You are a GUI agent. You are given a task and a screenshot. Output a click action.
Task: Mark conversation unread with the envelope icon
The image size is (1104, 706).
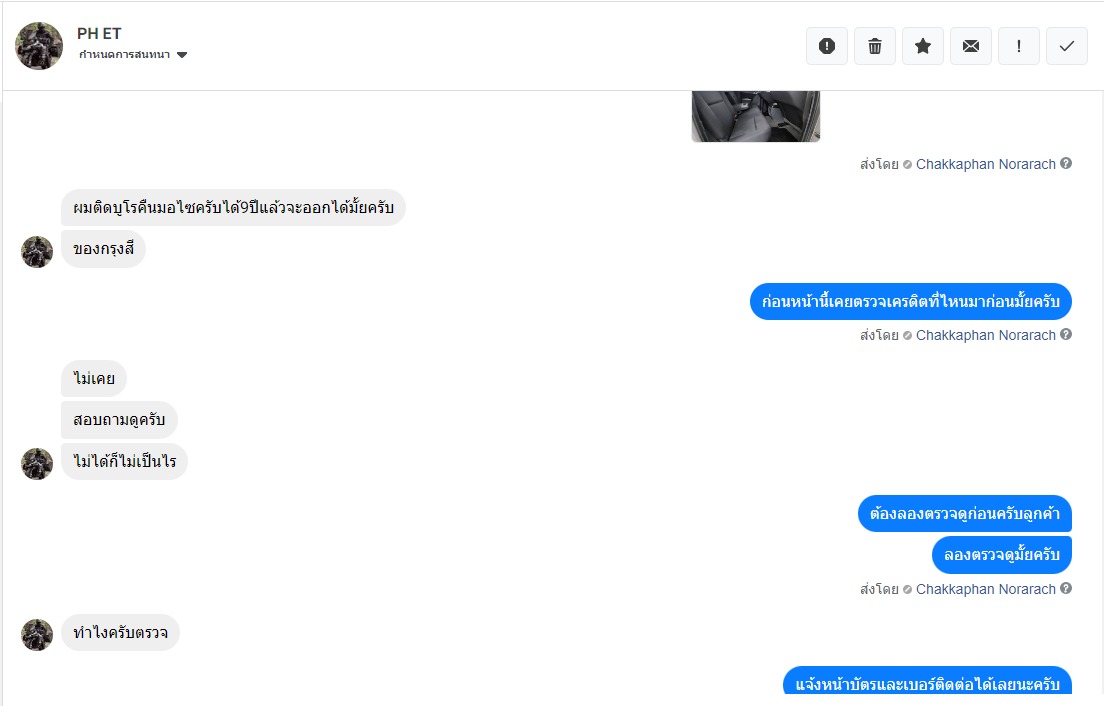click(x=970, y=46)
